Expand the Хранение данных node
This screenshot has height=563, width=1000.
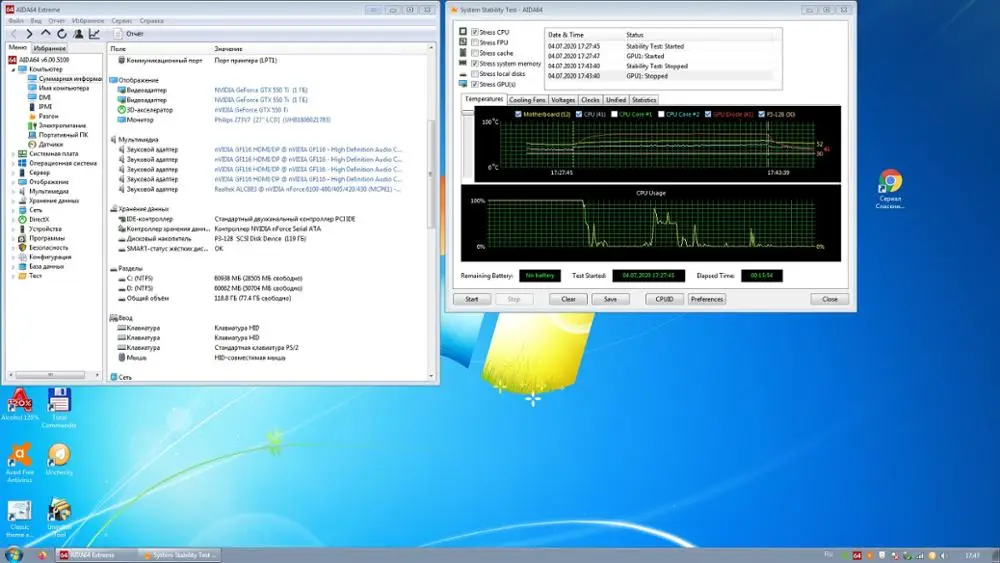pyautogui.click(x=13, y=201)
